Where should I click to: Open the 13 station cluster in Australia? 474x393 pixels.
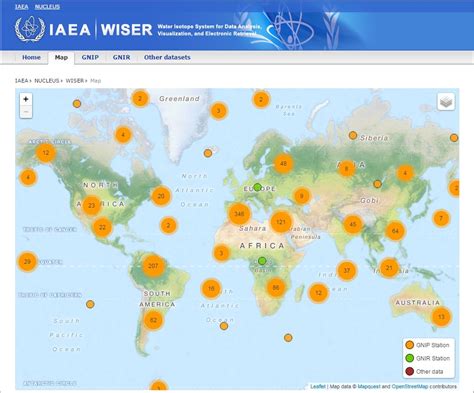[x=441, y=317]
